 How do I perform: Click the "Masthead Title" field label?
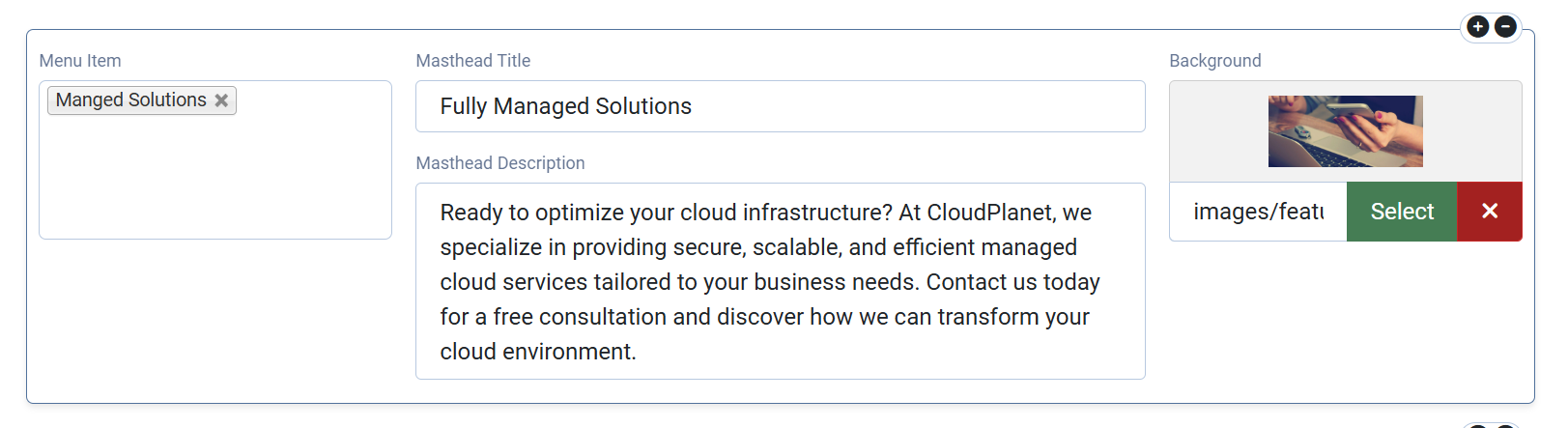pos(472,61)
